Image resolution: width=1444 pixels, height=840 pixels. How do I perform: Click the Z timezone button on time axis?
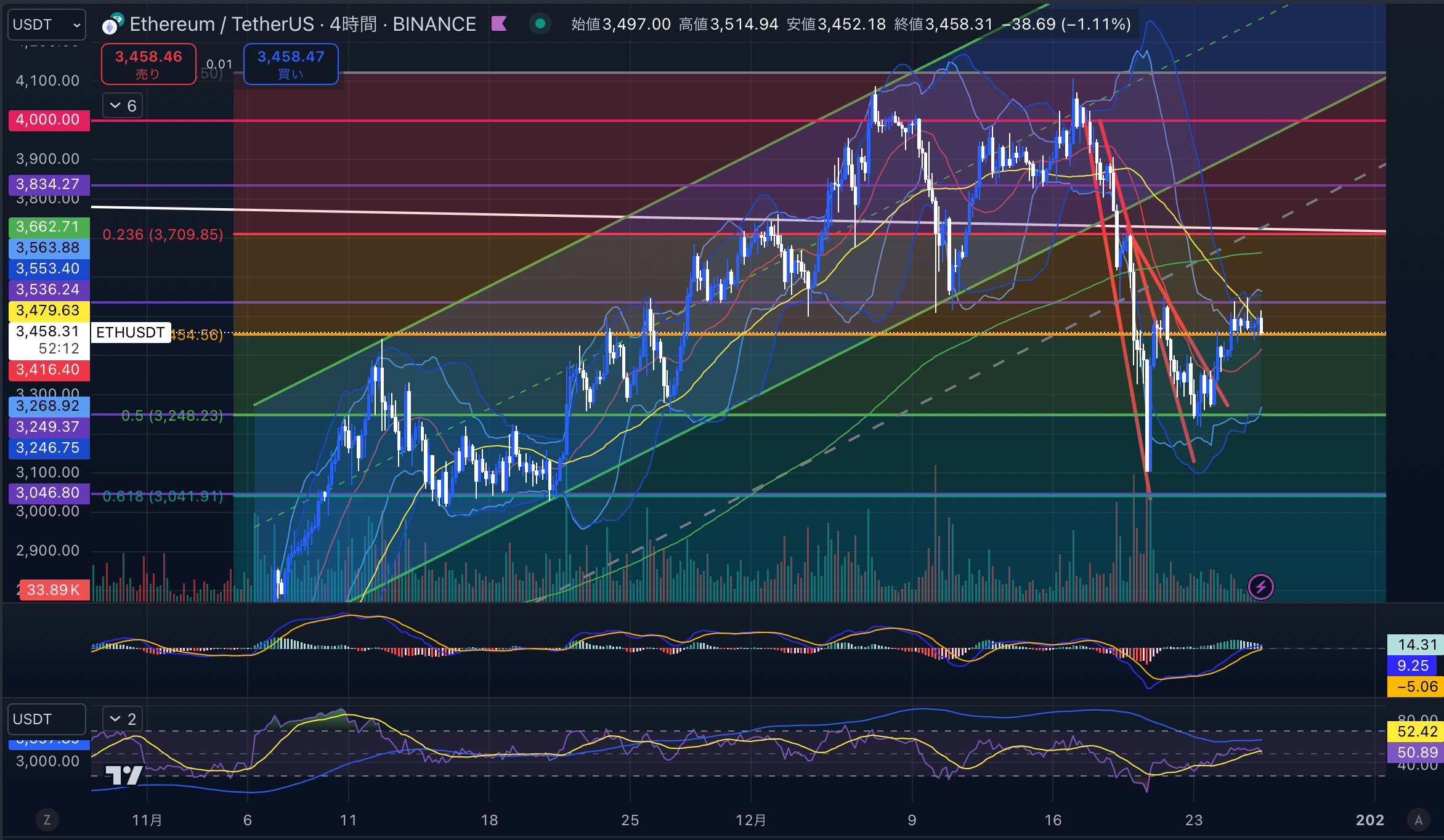tap(47, 820)
